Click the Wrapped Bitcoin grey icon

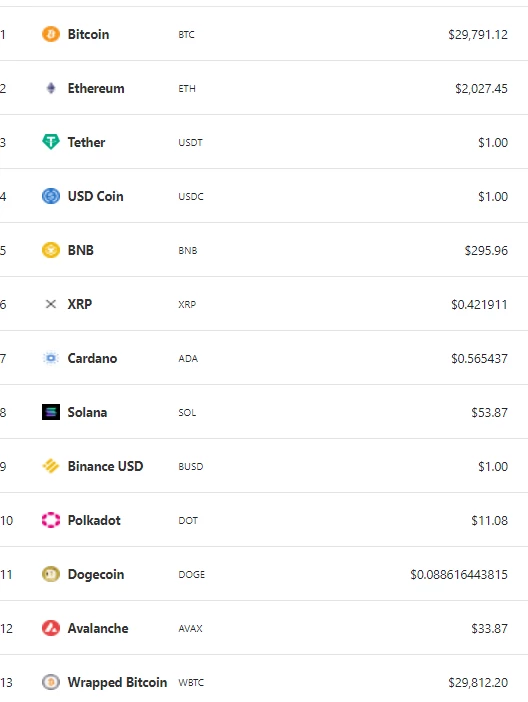click(51, 682)
